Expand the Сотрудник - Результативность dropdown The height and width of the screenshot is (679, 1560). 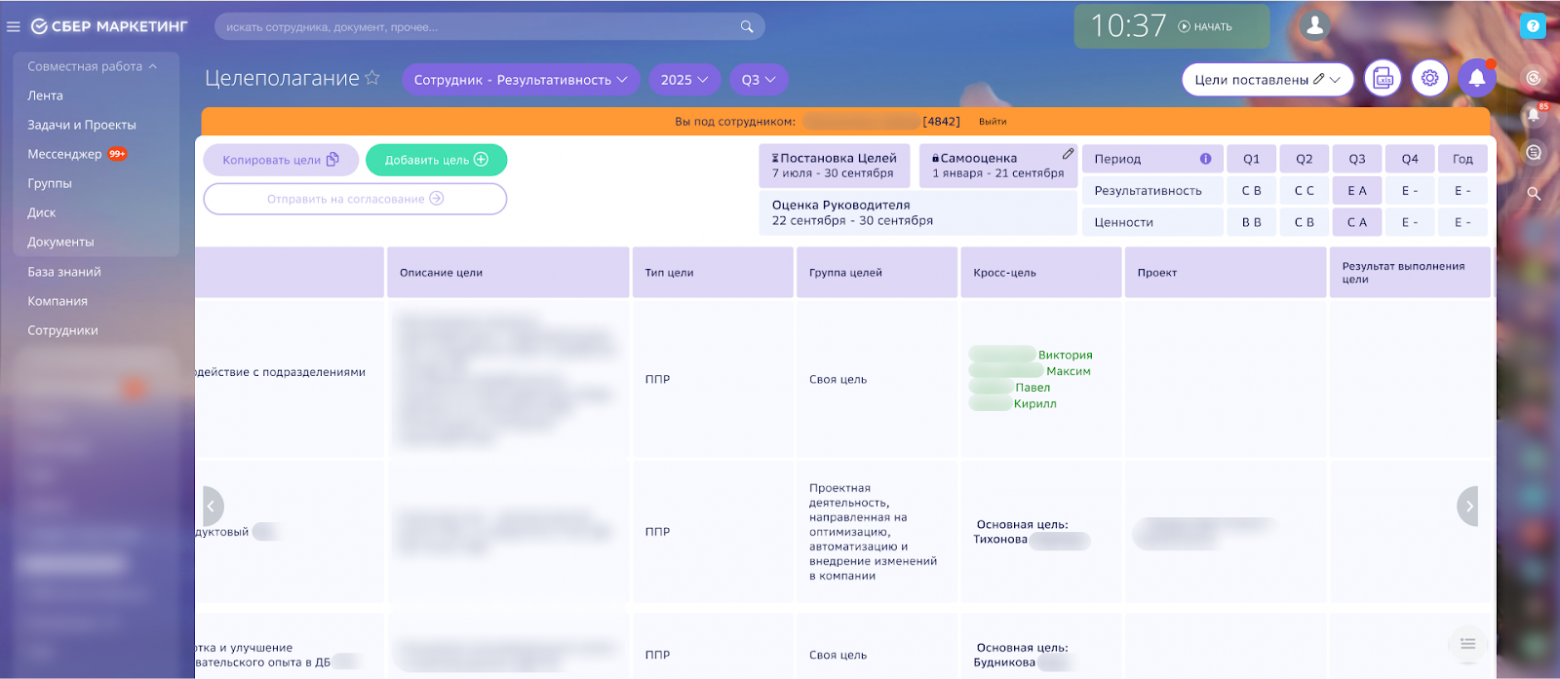(x=521, y=80)
